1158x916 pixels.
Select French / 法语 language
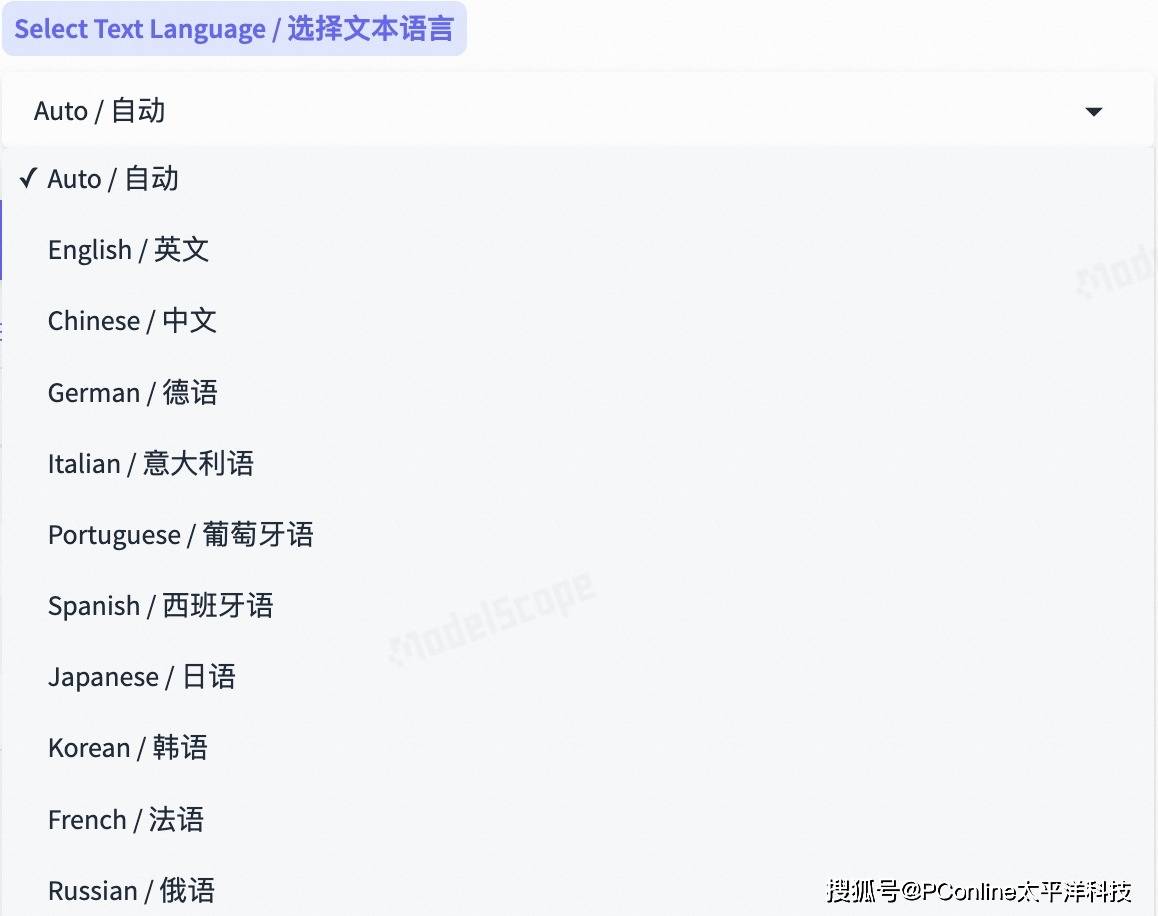(125, 820)
